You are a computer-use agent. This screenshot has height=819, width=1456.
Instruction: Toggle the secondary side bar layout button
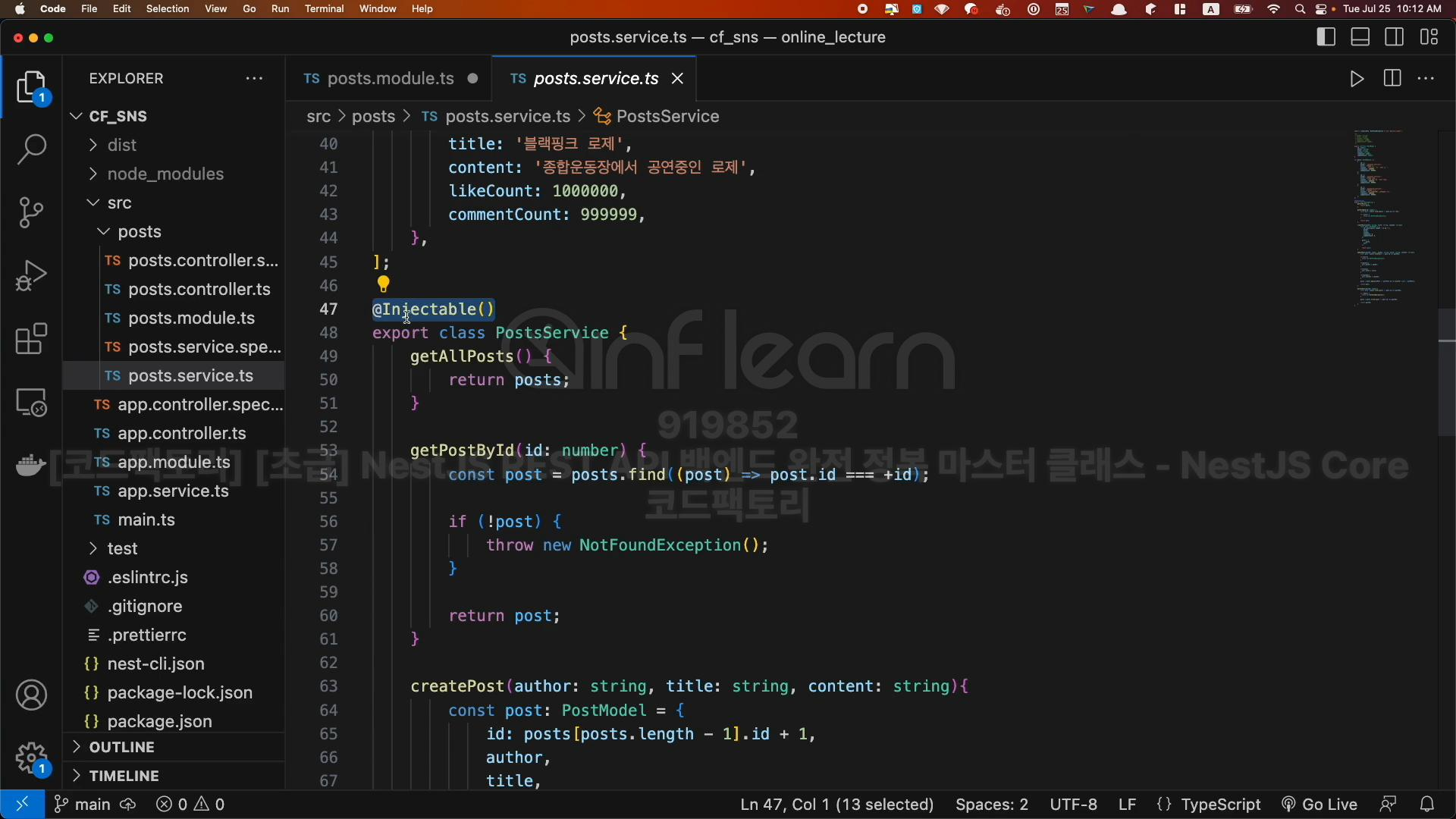coord(1395,37)
